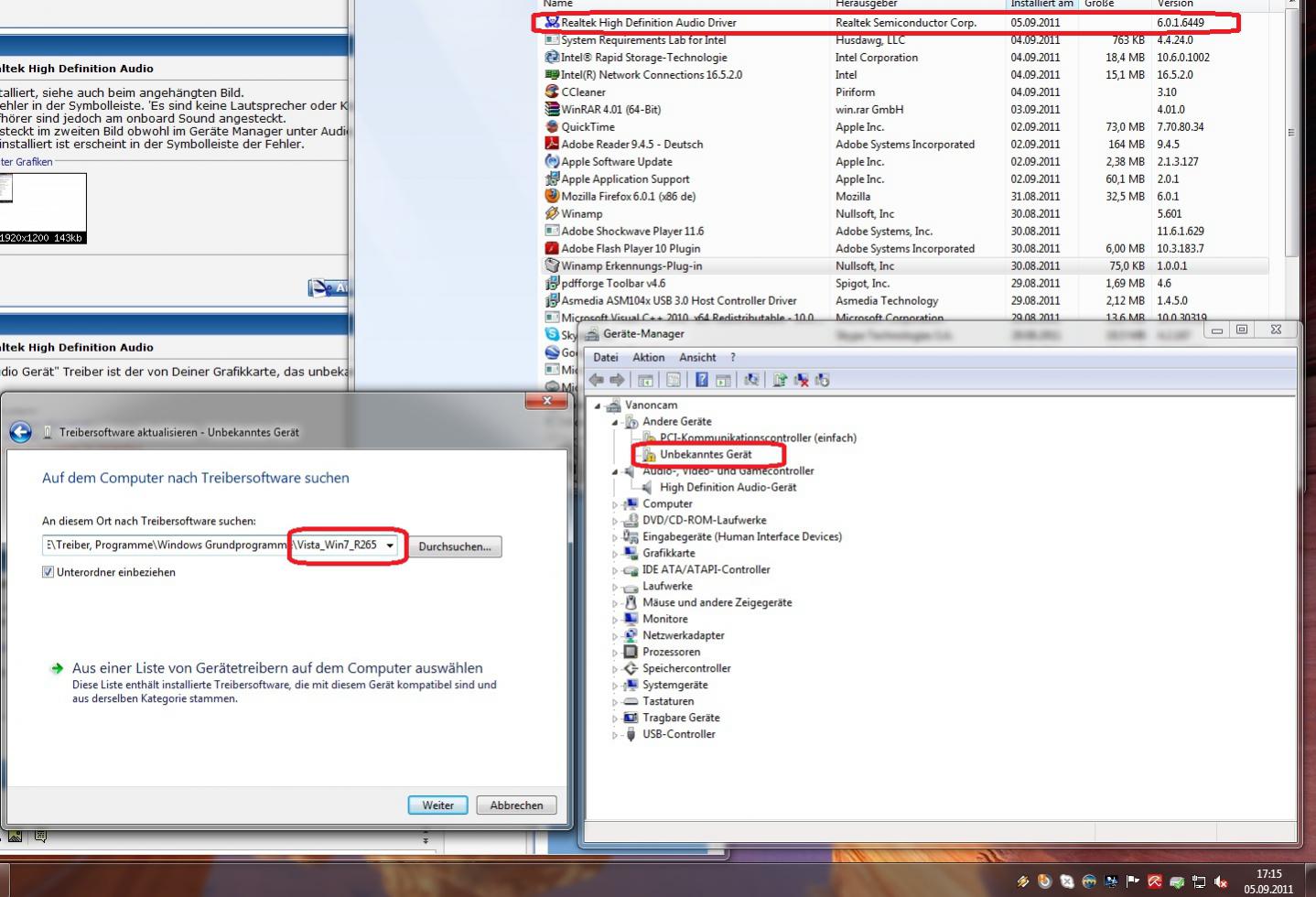Collapse Vanoncam root node
Screen dimensions: 1316x897
[x=598, y=405]
